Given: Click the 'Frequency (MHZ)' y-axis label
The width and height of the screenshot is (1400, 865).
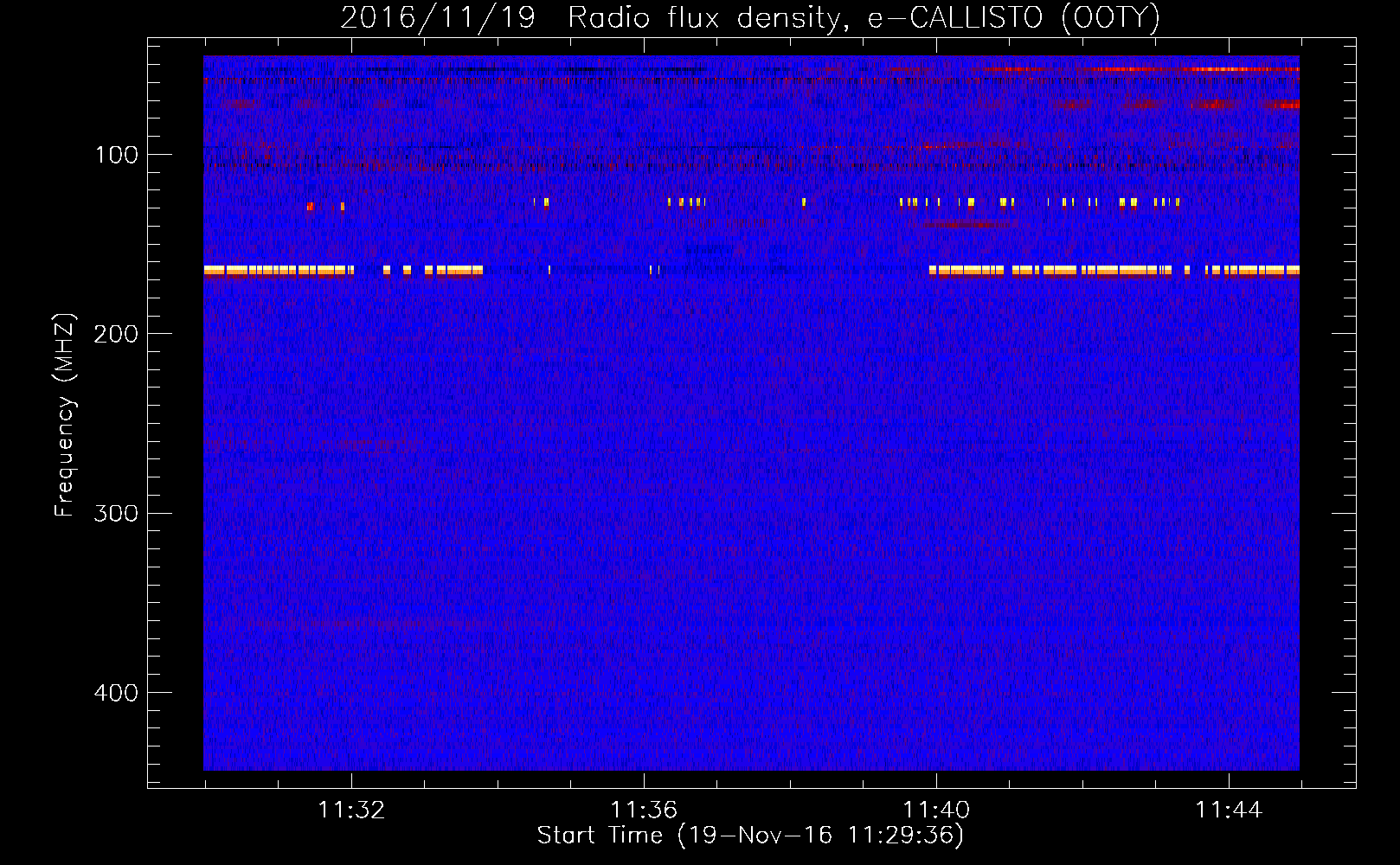Looking at the screenshot, I should [65, 414].
